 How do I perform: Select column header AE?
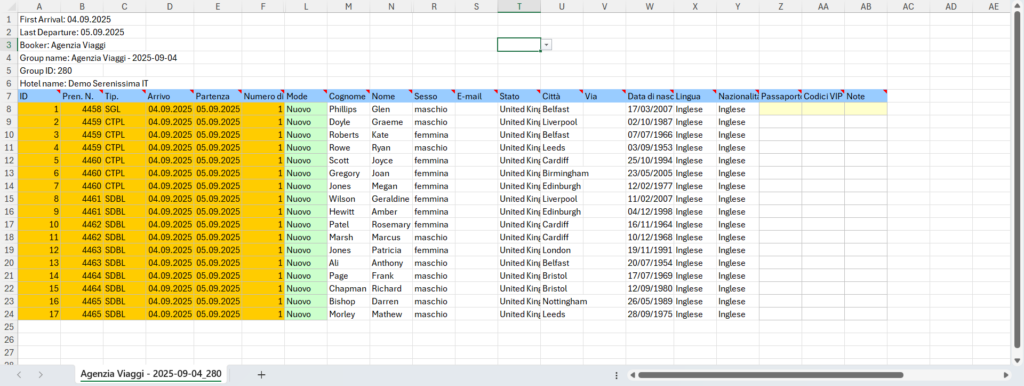click(993, 6)
